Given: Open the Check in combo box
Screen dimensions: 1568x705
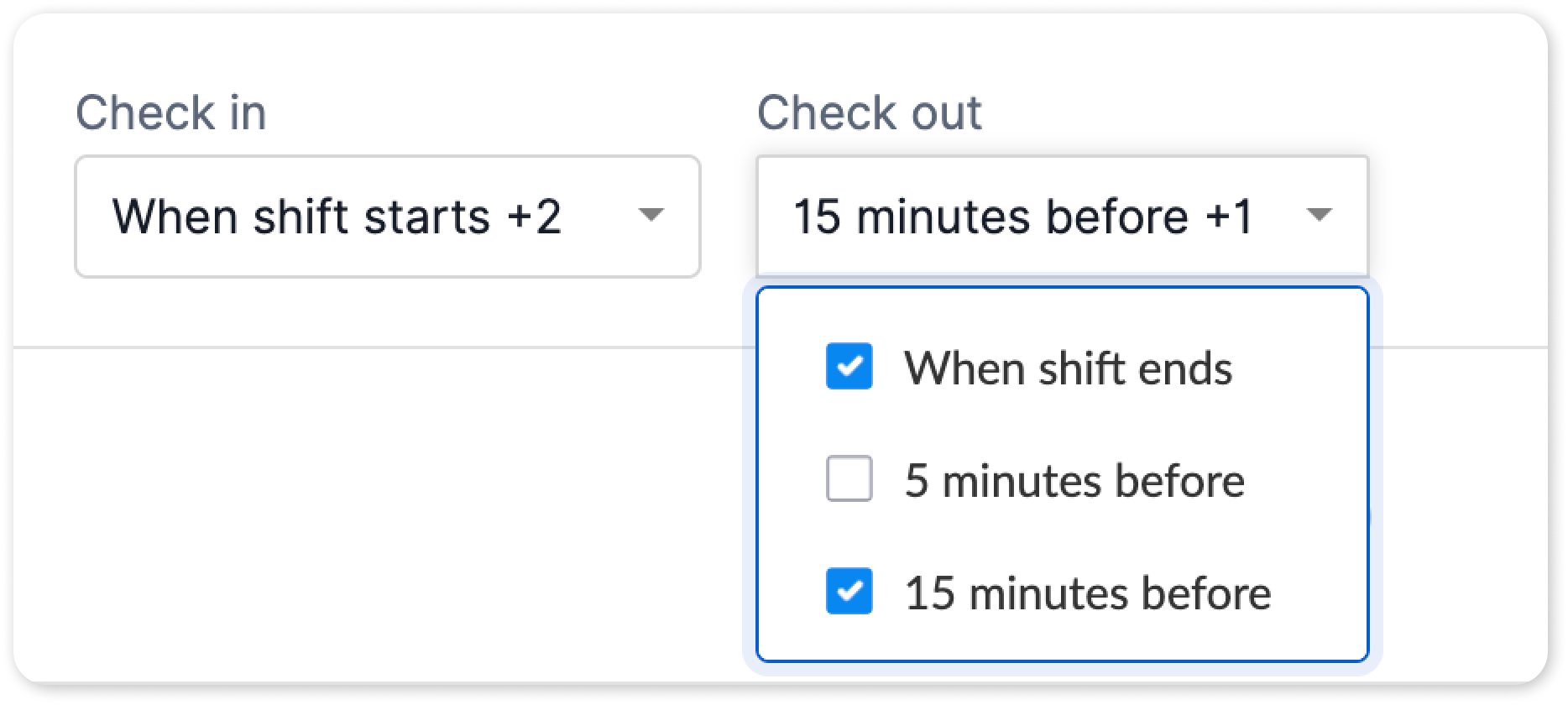Looking at the screenshot, I should [387, 217].
